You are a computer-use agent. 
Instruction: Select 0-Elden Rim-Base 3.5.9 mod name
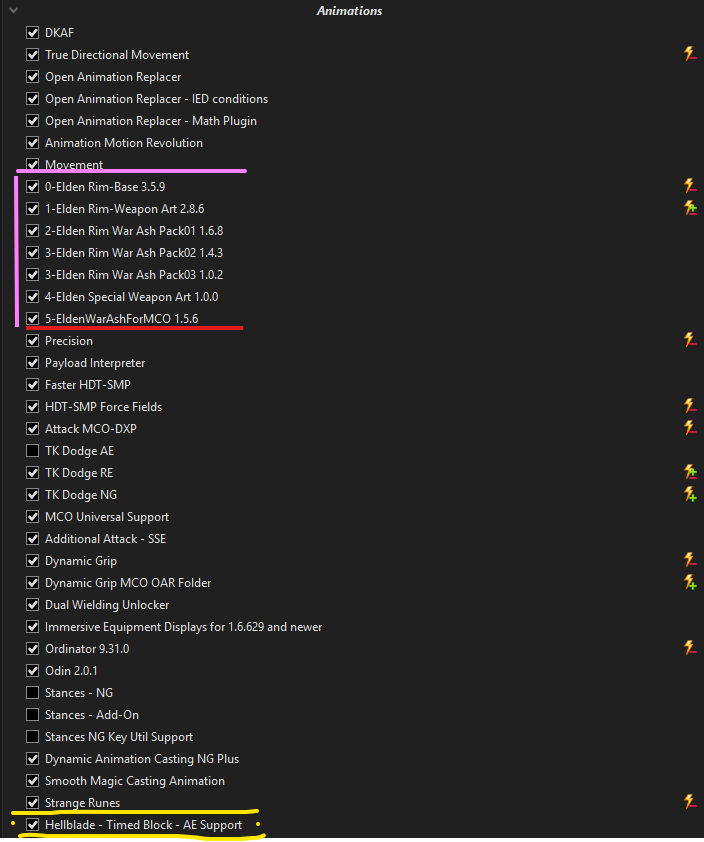tap(105, 187)
